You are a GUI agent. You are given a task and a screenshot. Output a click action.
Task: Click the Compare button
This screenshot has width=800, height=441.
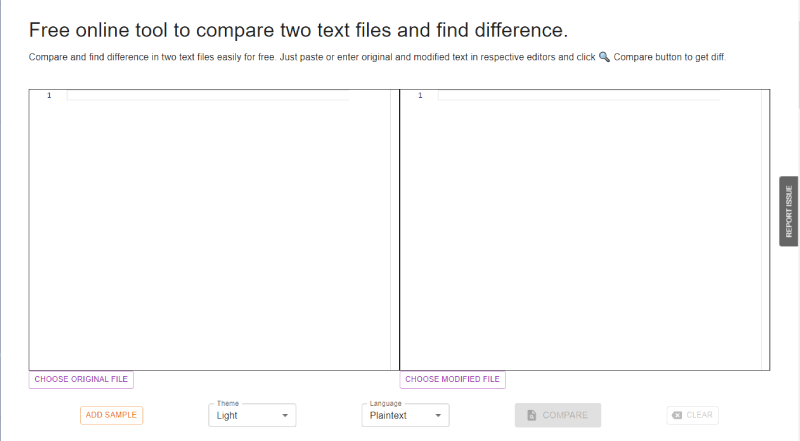pos(558,415)
